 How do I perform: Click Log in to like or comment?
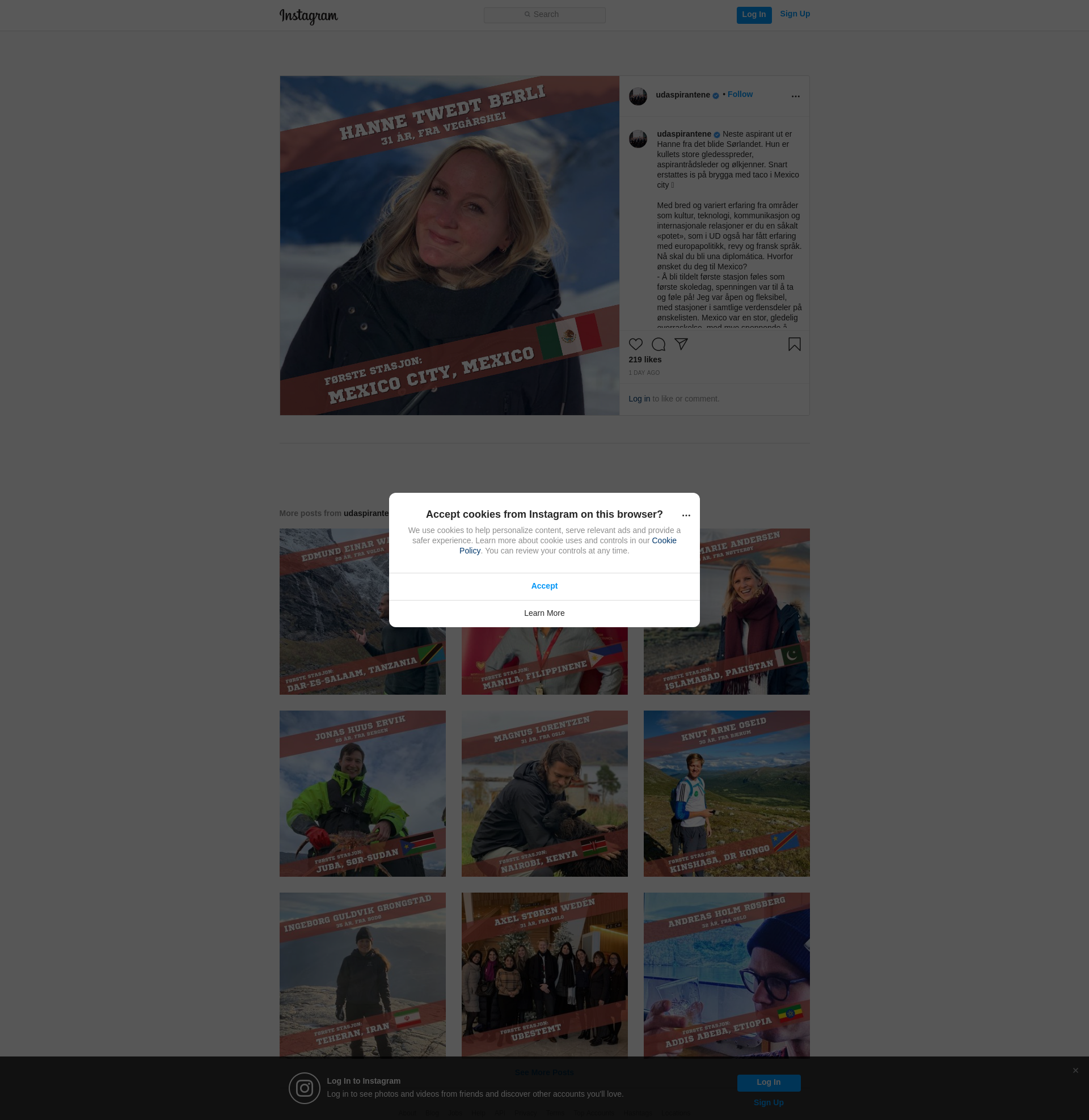(x=639, y=399)
